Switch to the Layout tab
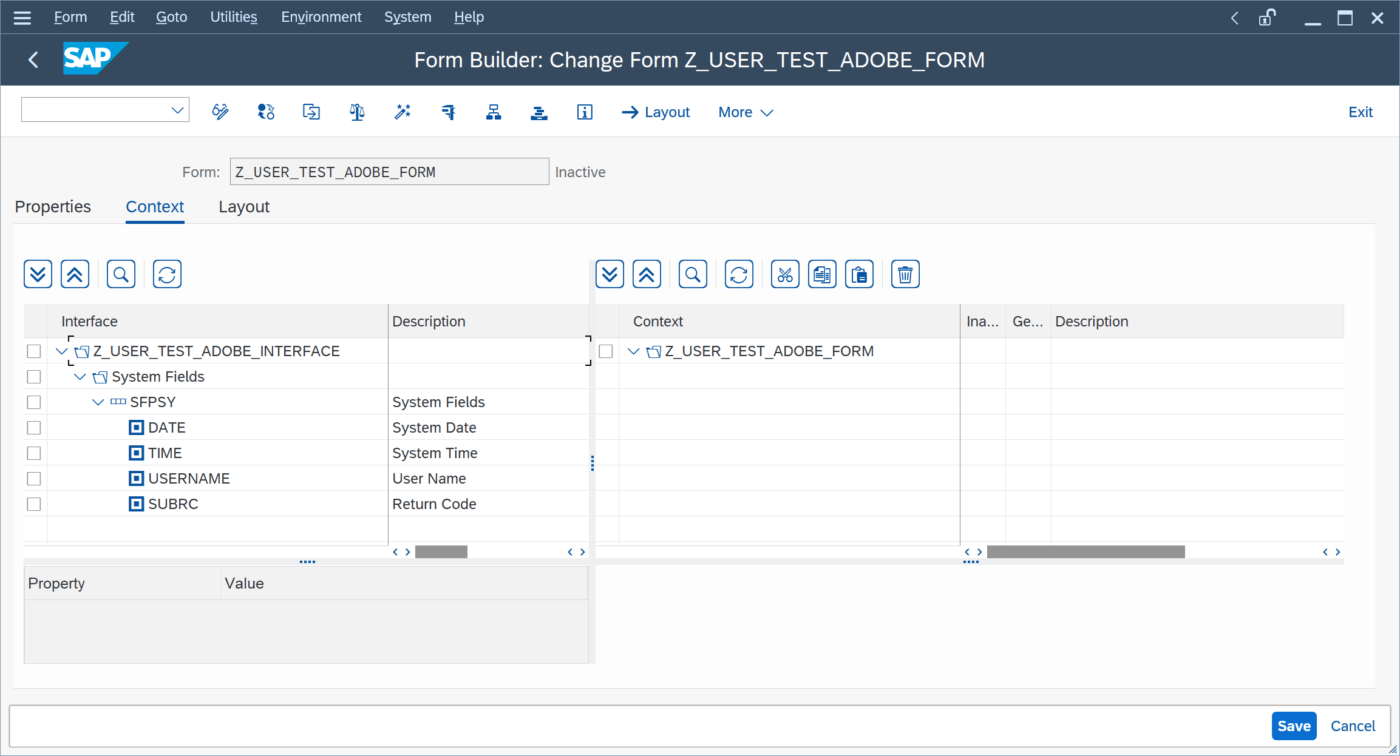Viewport: 1400px width, 756px height. click(244, 207)
